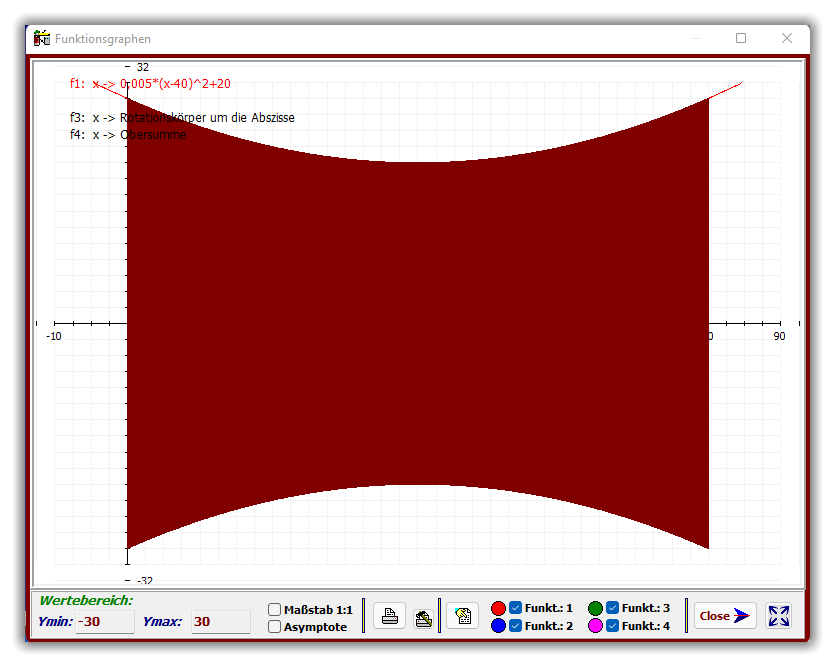
Task: Toggle visibility of Funkt.: 2
Action: (x=516, y=626)
